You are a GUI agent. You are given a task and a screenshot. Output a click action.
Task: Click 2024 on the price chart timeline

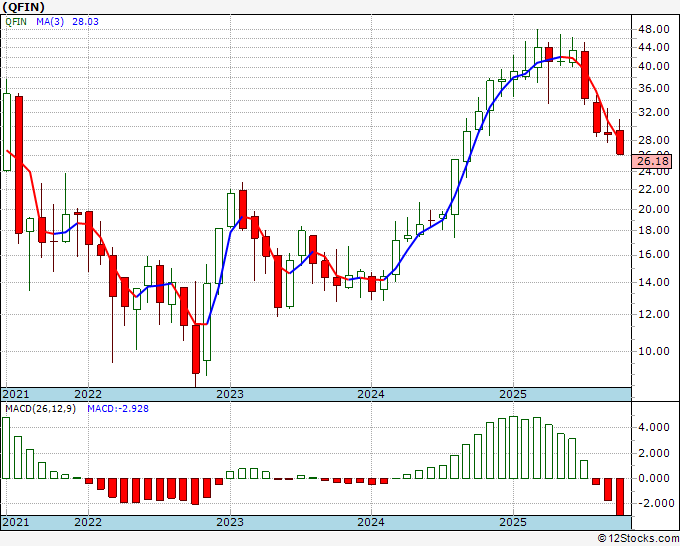(x=371, y=394)
